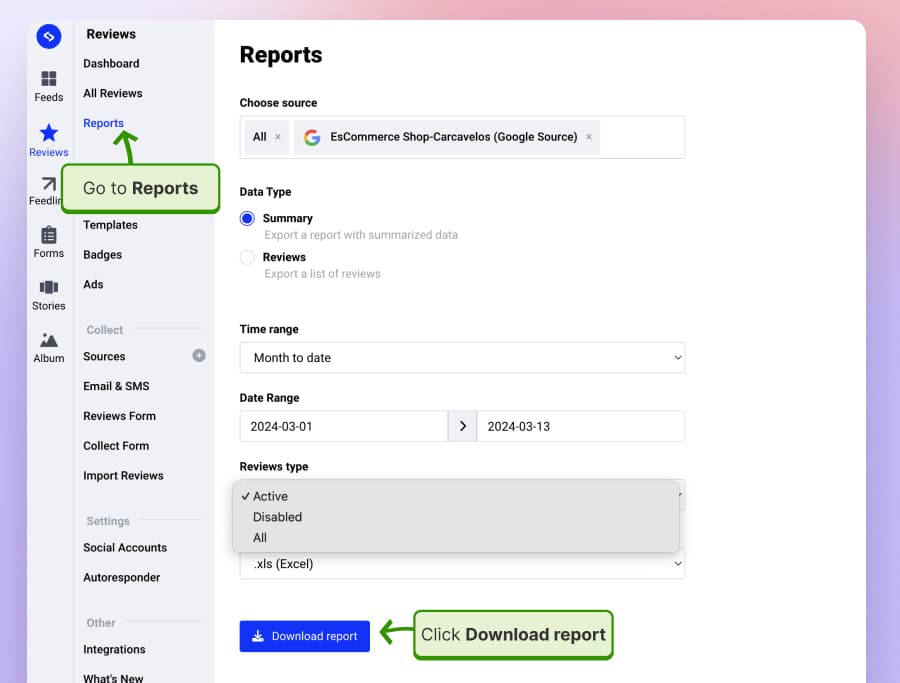
Task: Open the Collect Form page
Action: tap(116, 446)
